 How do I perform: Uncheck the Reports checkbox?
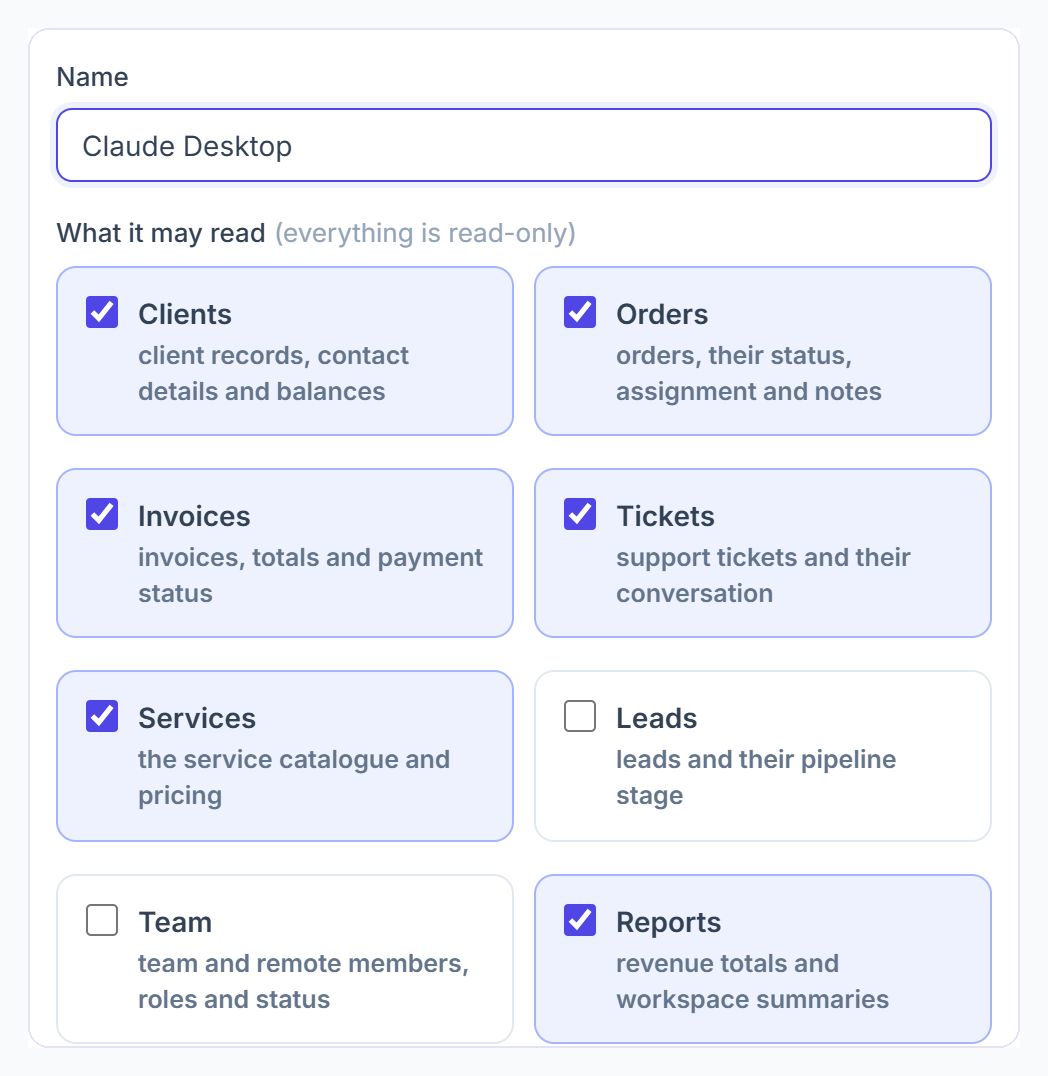pyautogui.click(x=580, y=920)
